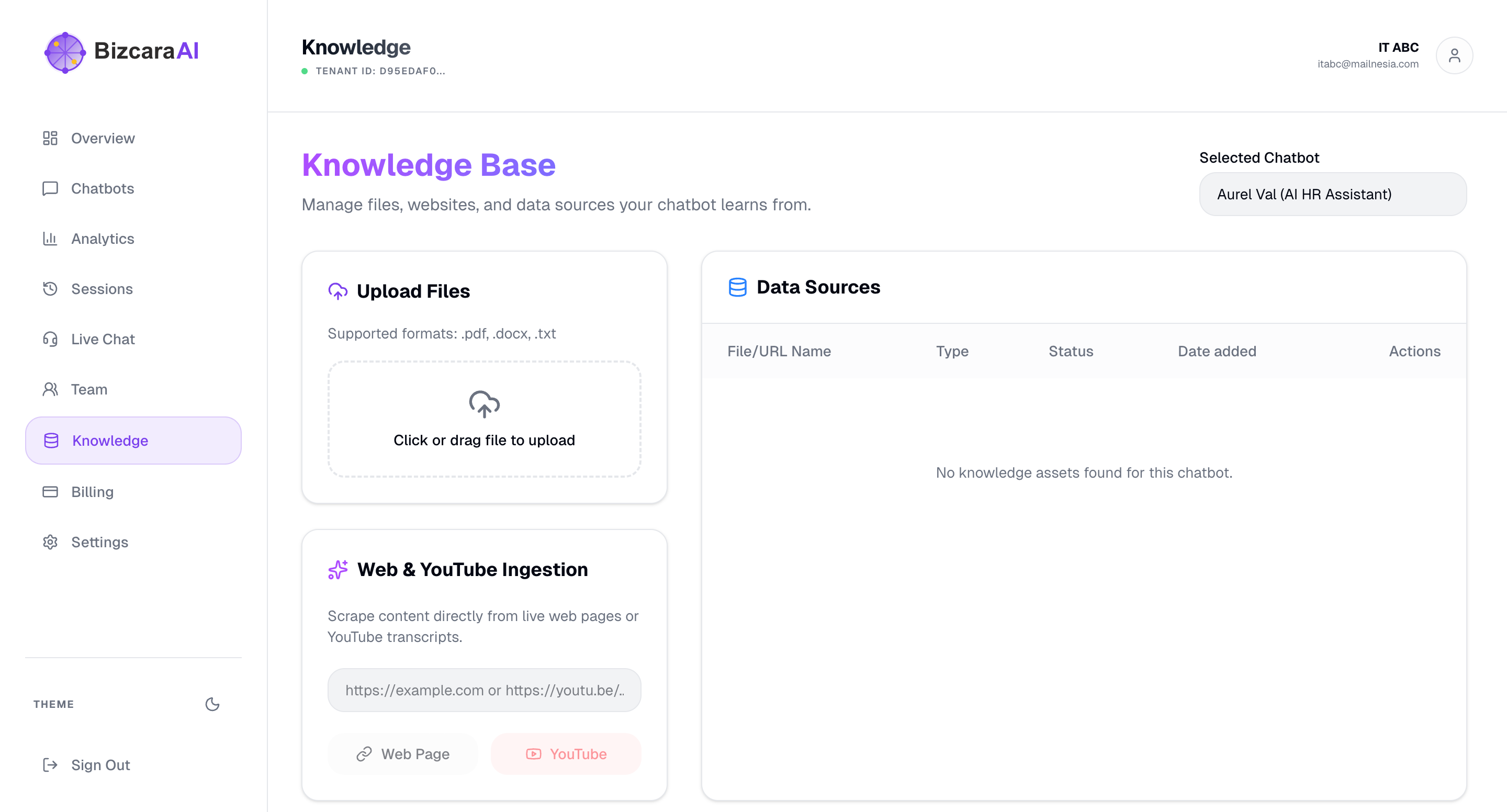The height and width of the screenshot is (812, 1507).
Task: Open the Selected Chatbot dropdown
Action: coord(1332,194)
